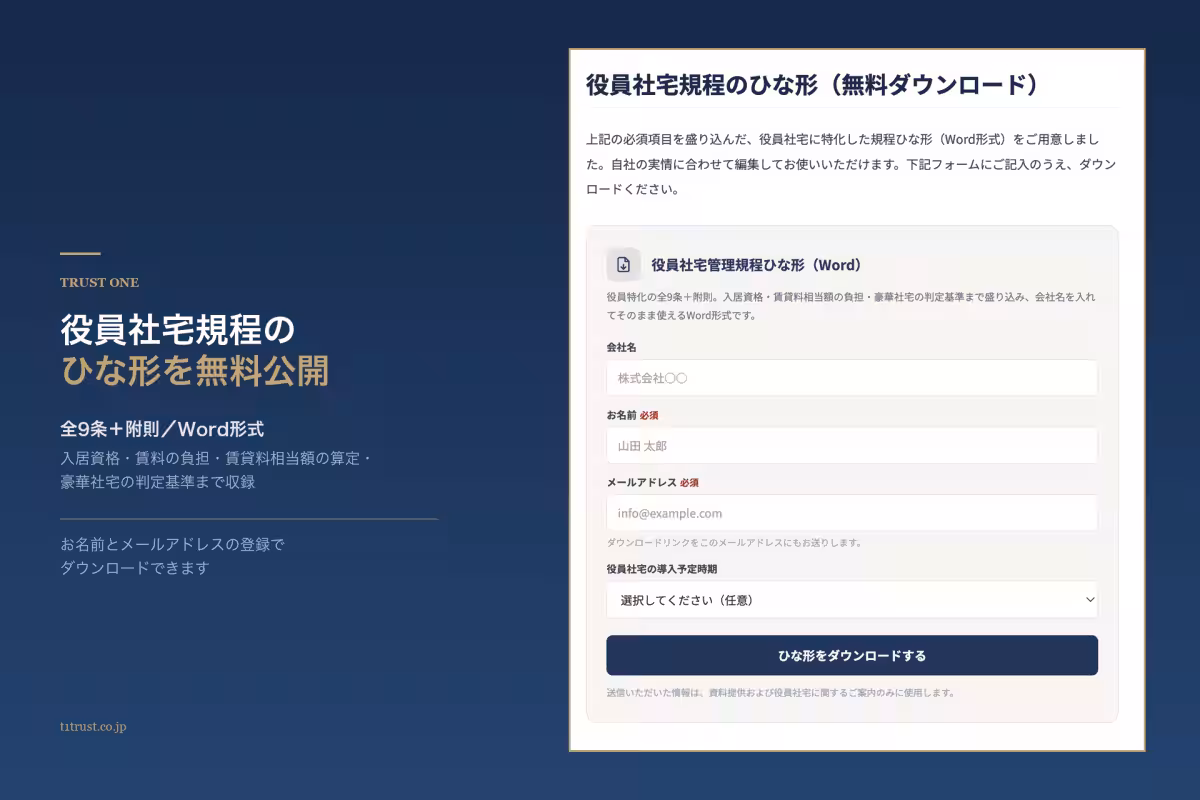This screenshot has height=800, width=1200.
Task: Click the メールアドレス 必須 label
Action: 652,482
